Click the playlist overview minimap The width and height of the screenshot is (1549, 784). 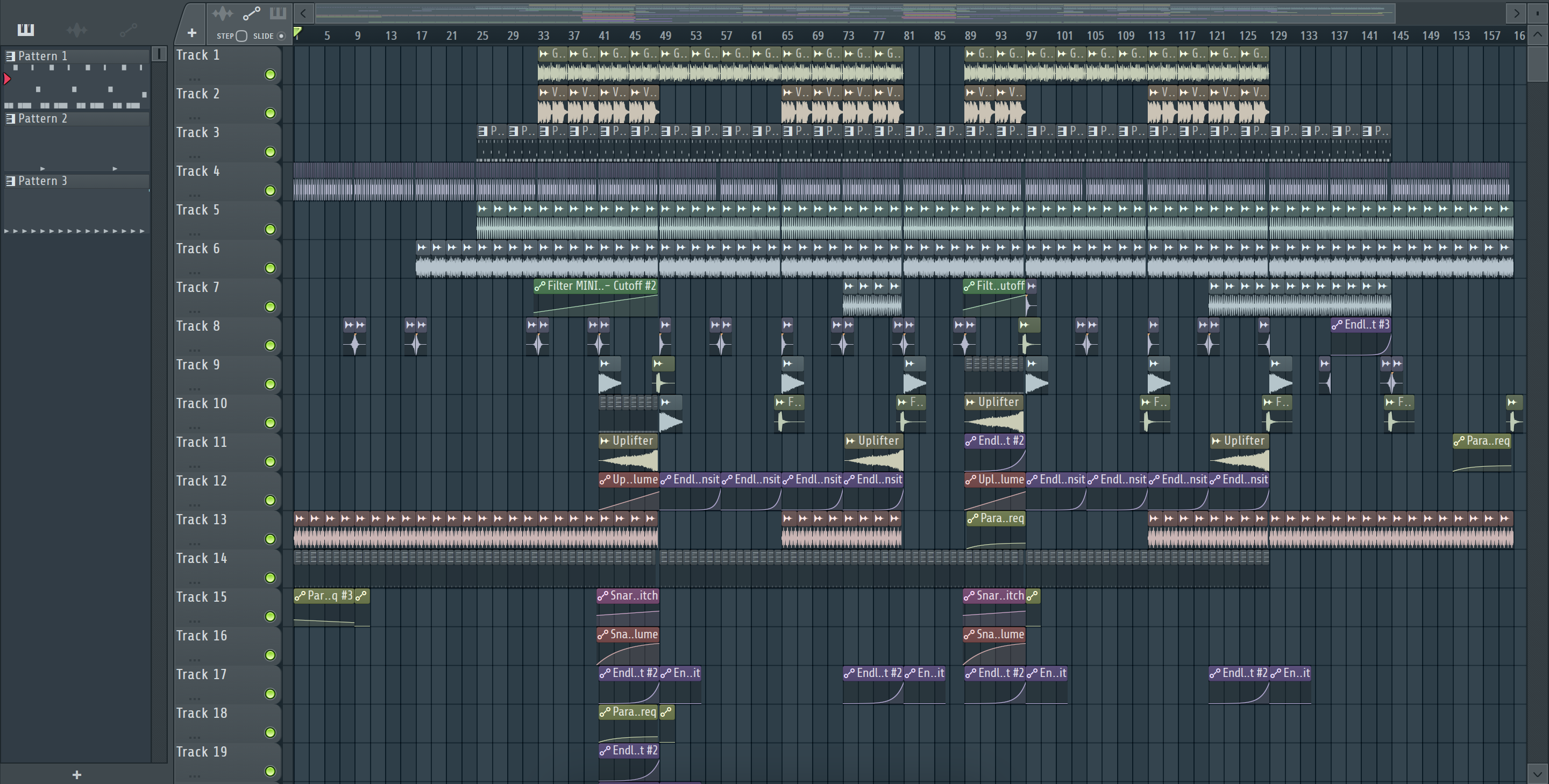pyautogui.click(x=855, y=12)
